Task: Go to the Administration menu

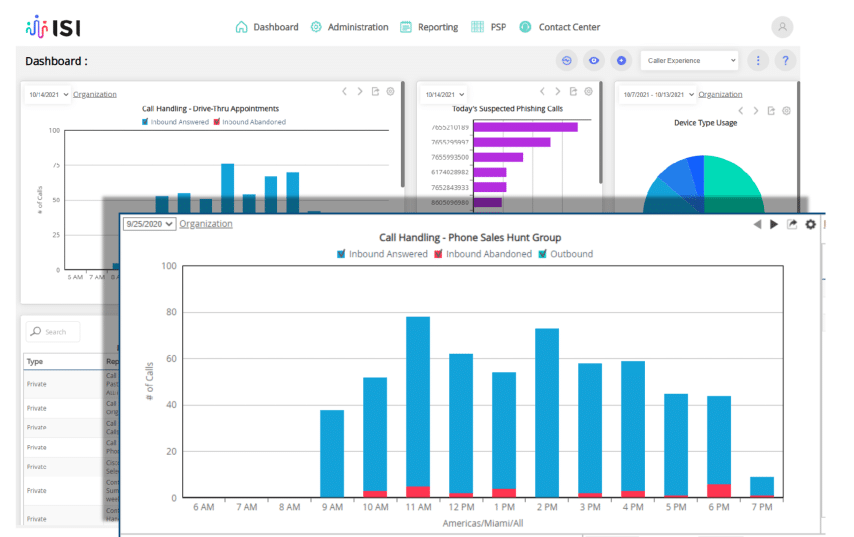Action: coord(349,27)
